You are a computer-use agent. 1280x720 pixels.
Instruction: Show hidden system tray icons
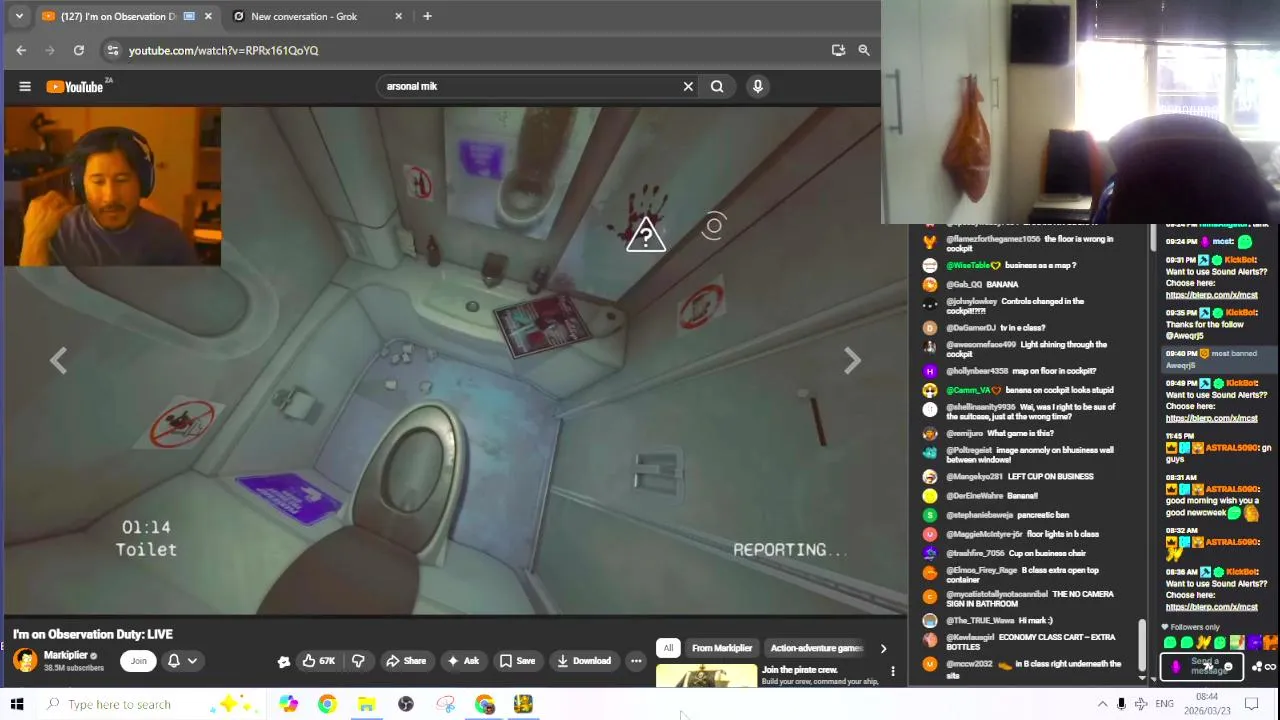(x=1102, y=704)
